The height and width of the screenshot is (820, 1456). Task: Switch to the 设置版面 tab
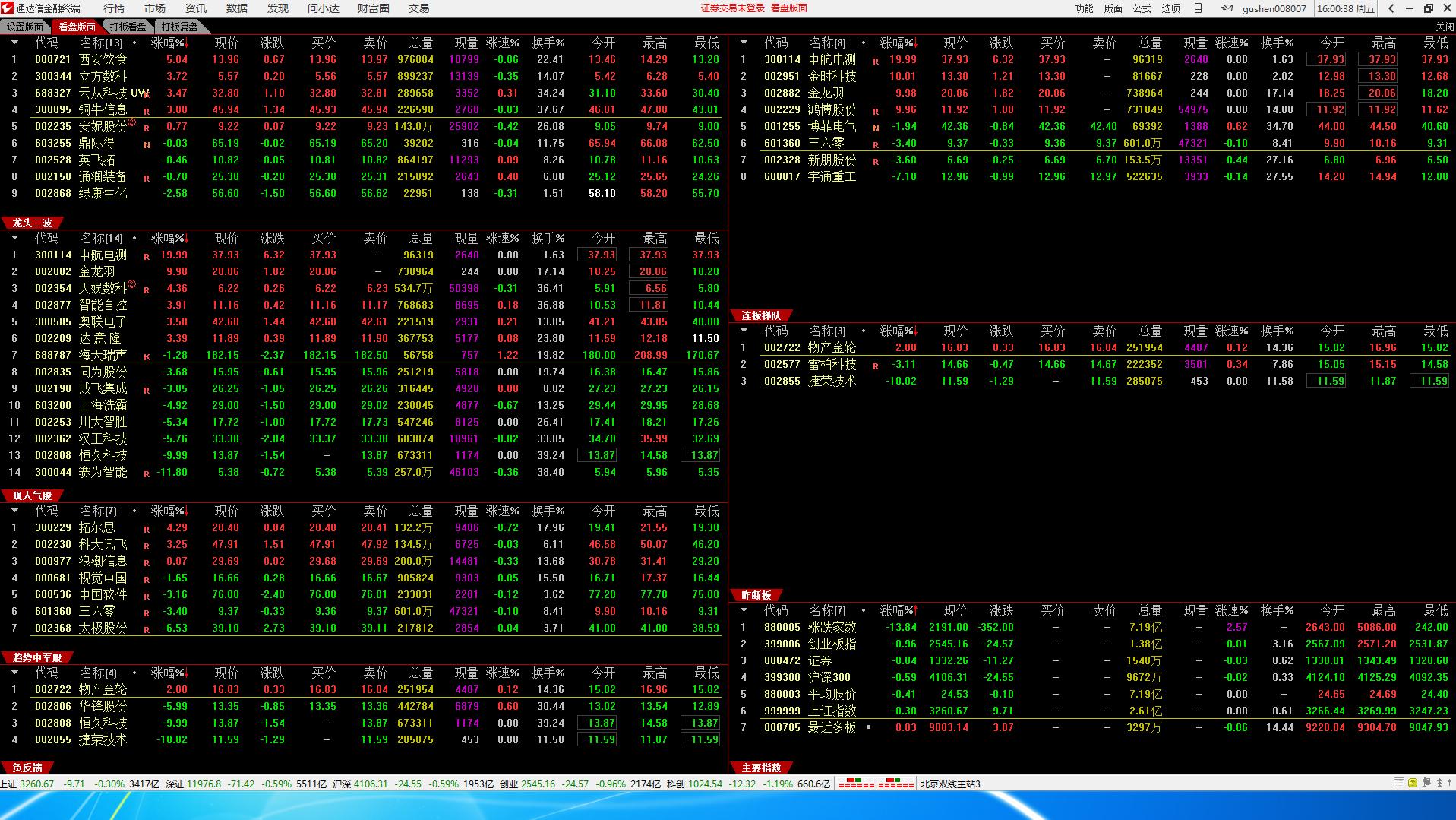tap(25, 27)
